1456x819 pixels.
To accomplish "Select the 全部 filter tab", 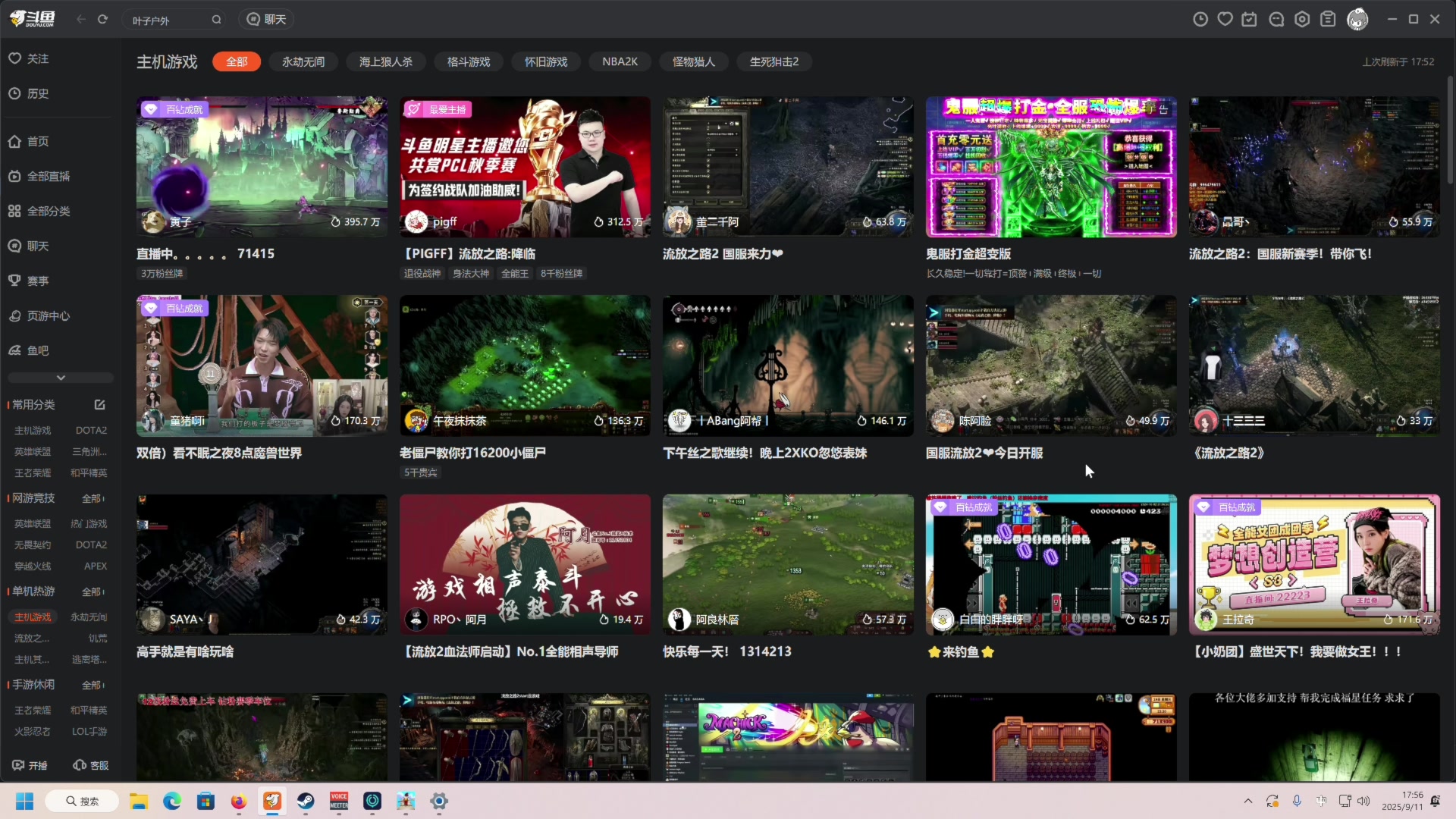I will click(x=237, y=61).
